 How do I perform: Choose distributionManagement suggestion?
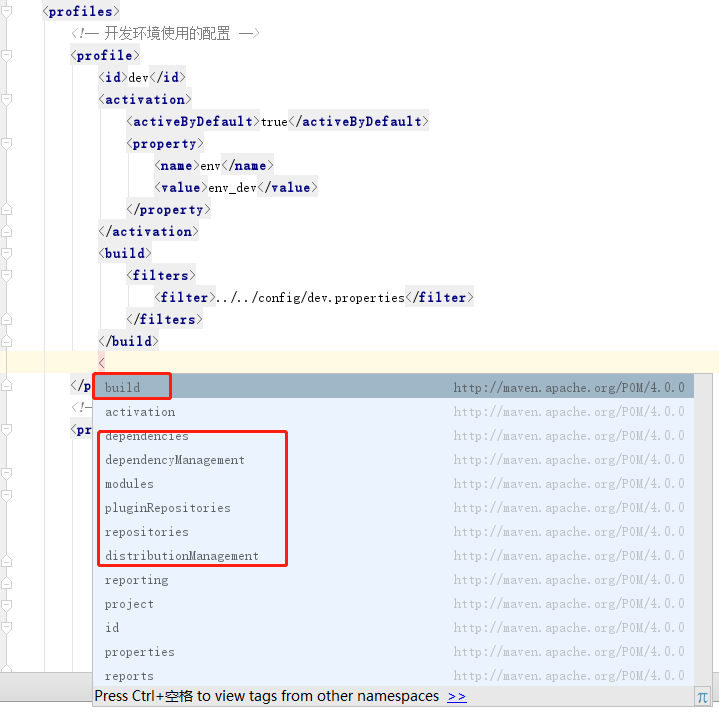coord(393,556)
